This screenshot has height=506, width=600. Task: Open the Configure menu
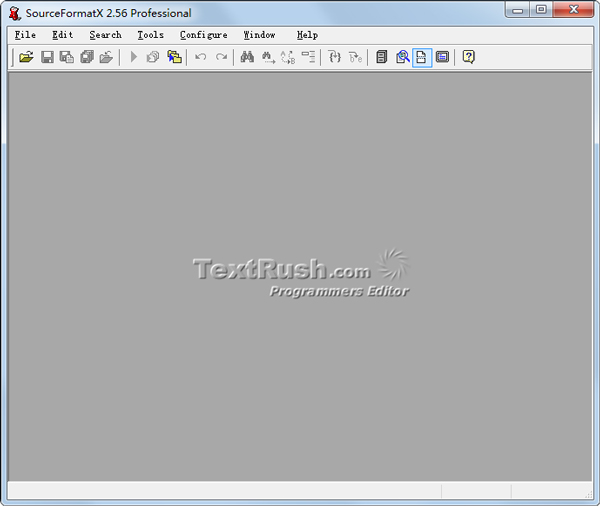[204, 35]
